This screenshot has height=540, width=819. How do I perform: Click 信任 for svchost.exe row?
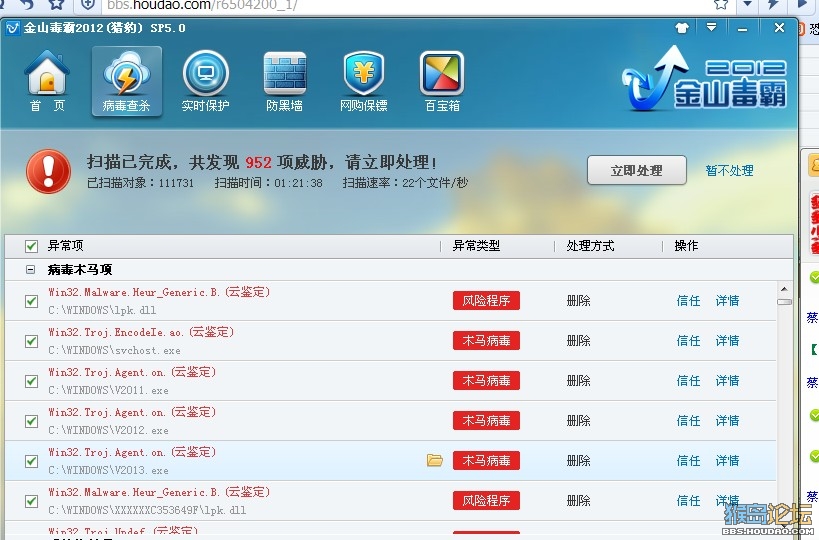[688, 341]
